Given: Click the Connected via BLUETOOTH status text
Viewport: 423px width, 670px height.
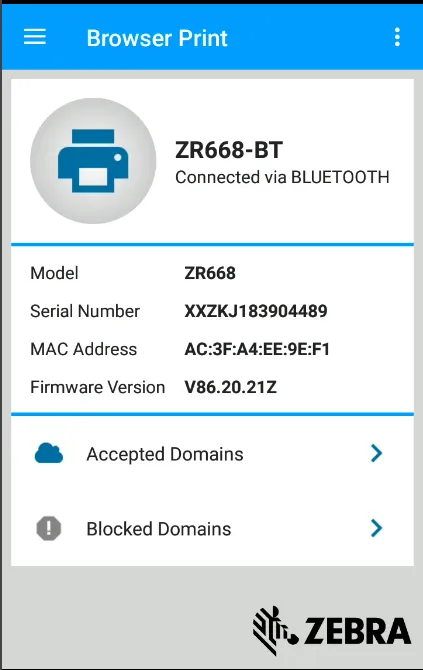Looking at the screenshot, I should pos(282,177).
